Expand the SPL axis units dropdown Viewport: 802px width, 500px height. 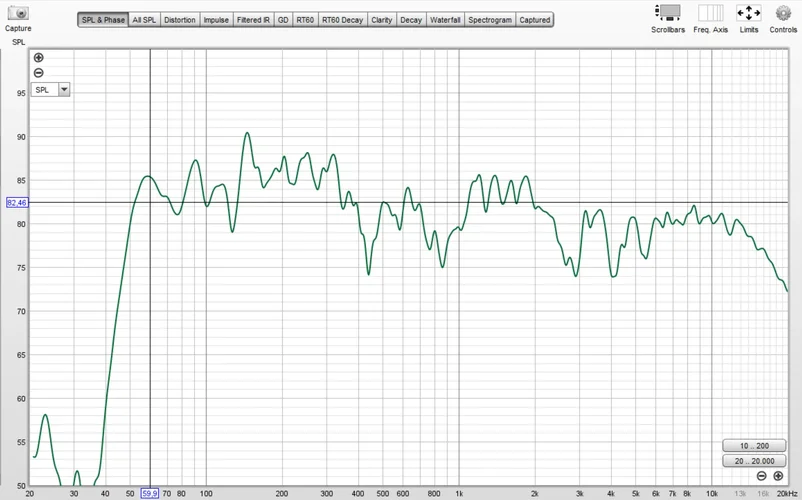[x=64, y=89]
